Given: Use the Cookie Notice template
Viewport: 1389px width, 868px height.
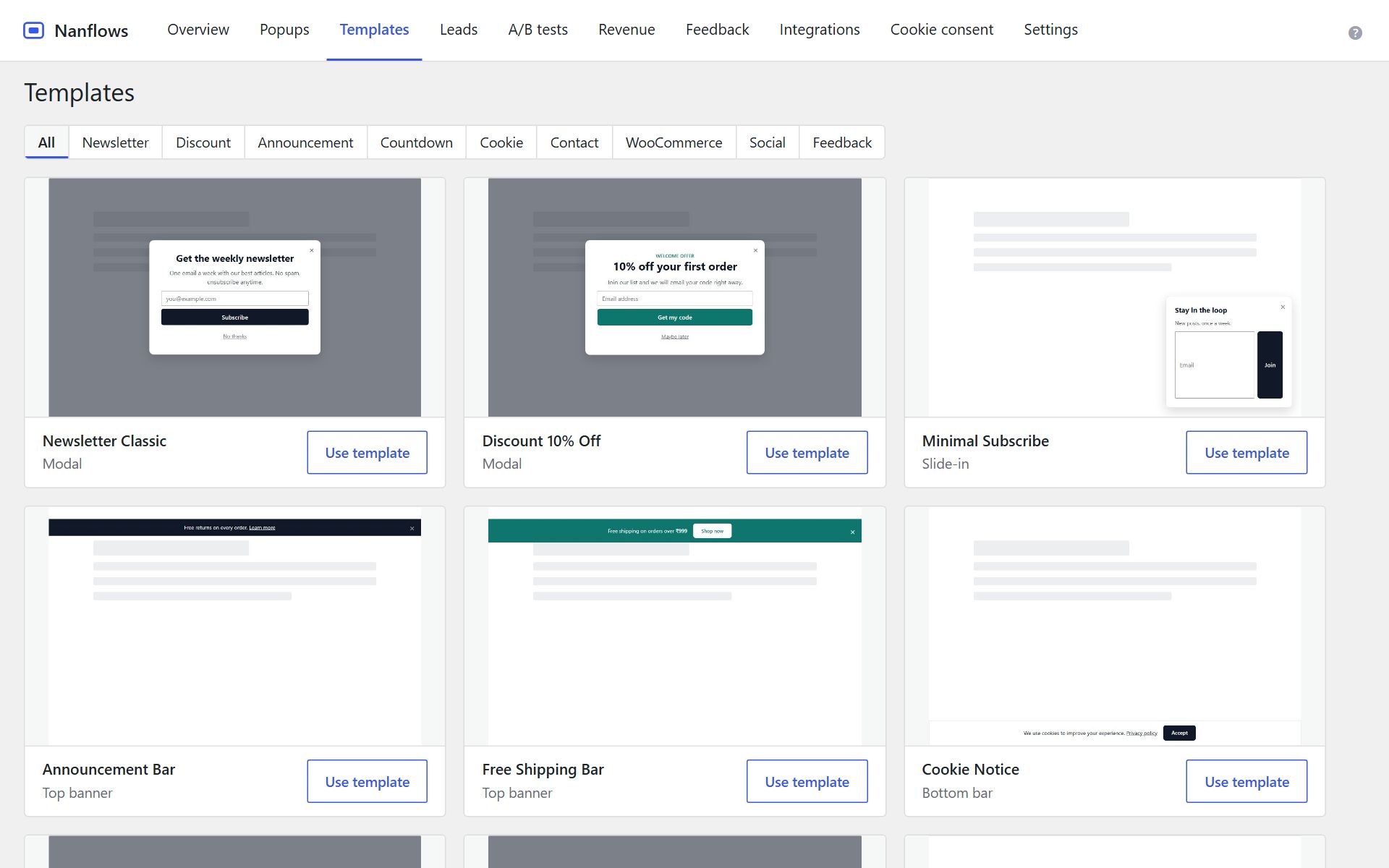Looking at the screenshot, I should pos(1246,781).
